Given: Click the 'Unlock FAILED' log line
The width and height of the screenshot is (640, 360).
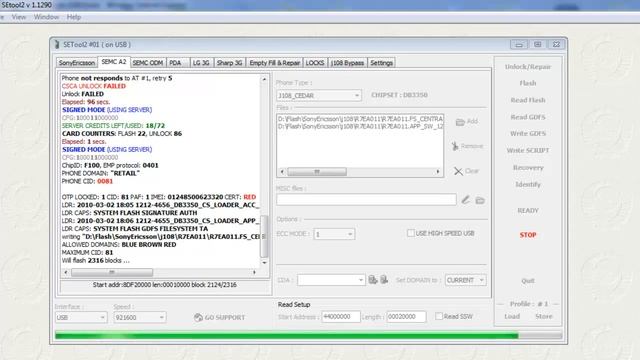Looking at the screenshot, I should coord(83,94).
